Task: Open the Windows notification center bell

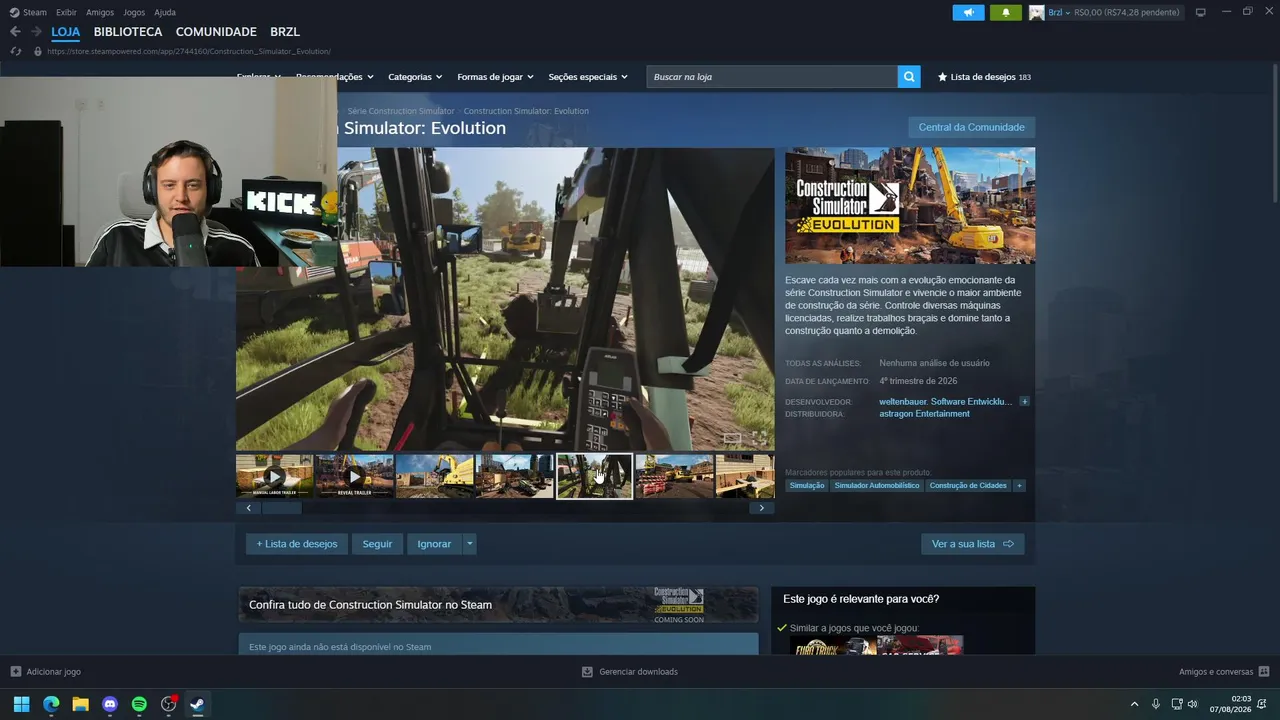Action: 1264,704
